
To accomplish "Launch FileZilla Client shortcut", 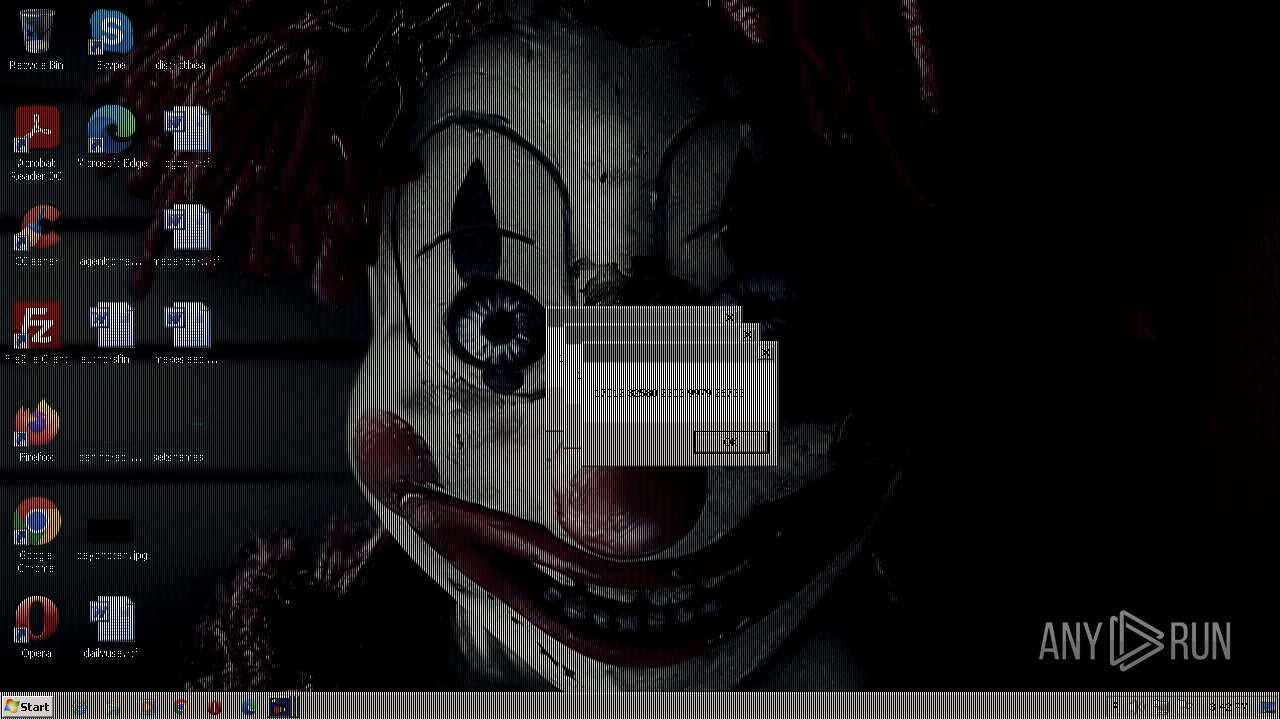I will click(36, 334).
